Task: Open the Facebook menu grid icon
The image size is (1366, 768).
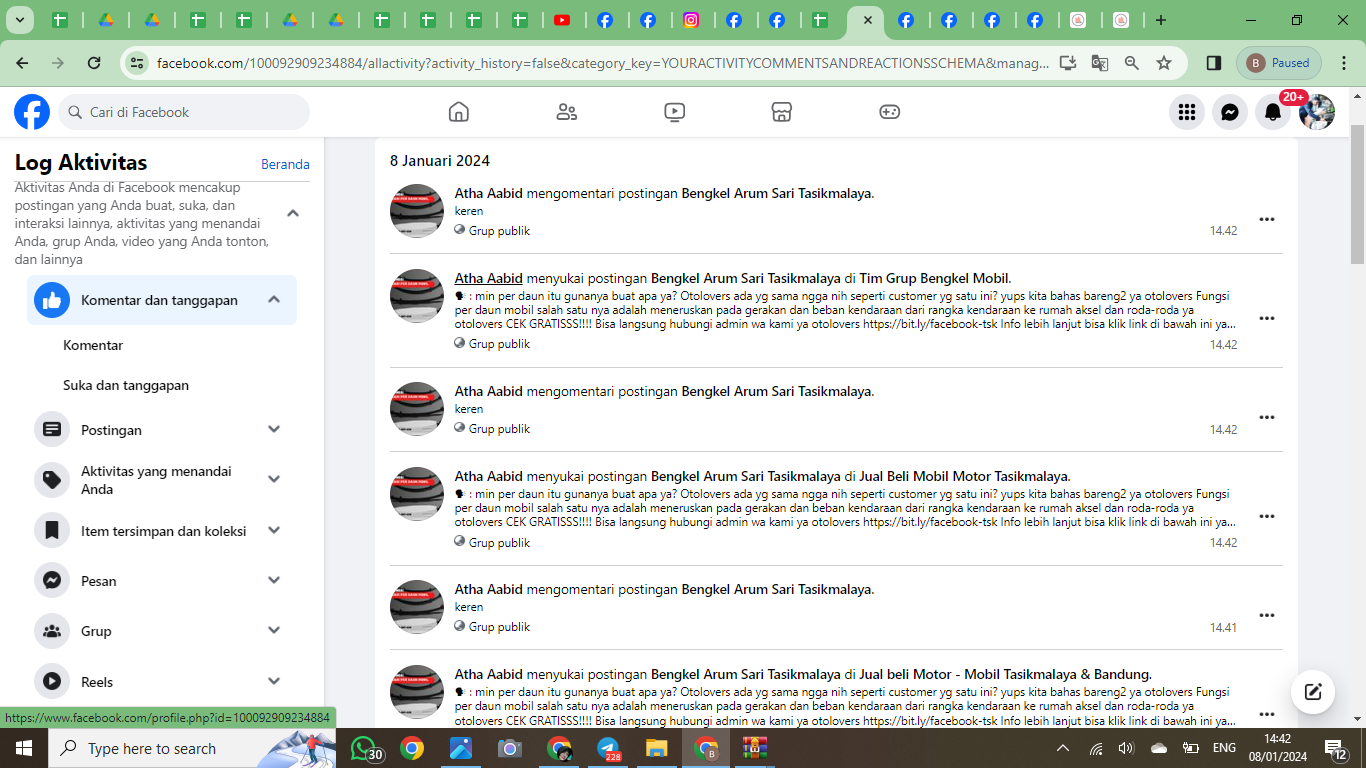Action: (x=1187, y=112)
